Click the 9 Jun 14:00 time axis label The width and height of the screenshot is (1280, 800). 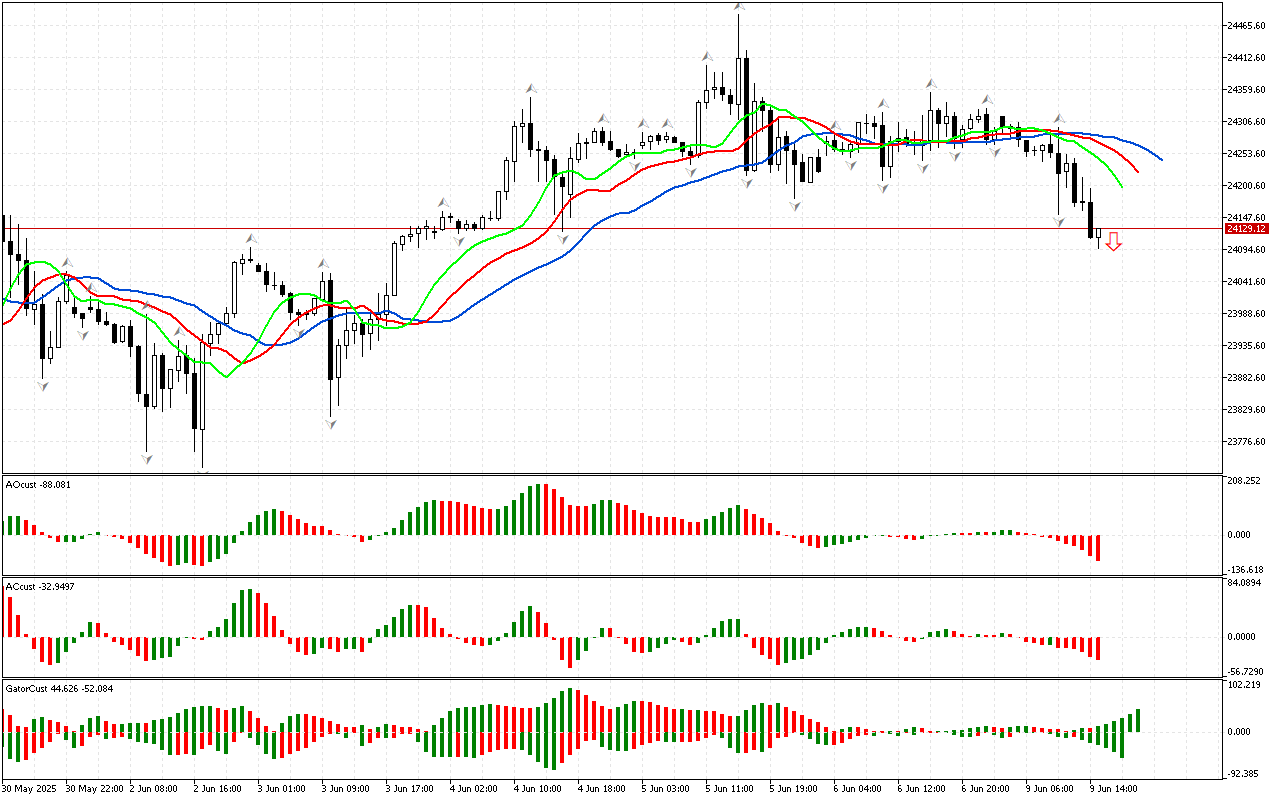[x=1113, y=788]
